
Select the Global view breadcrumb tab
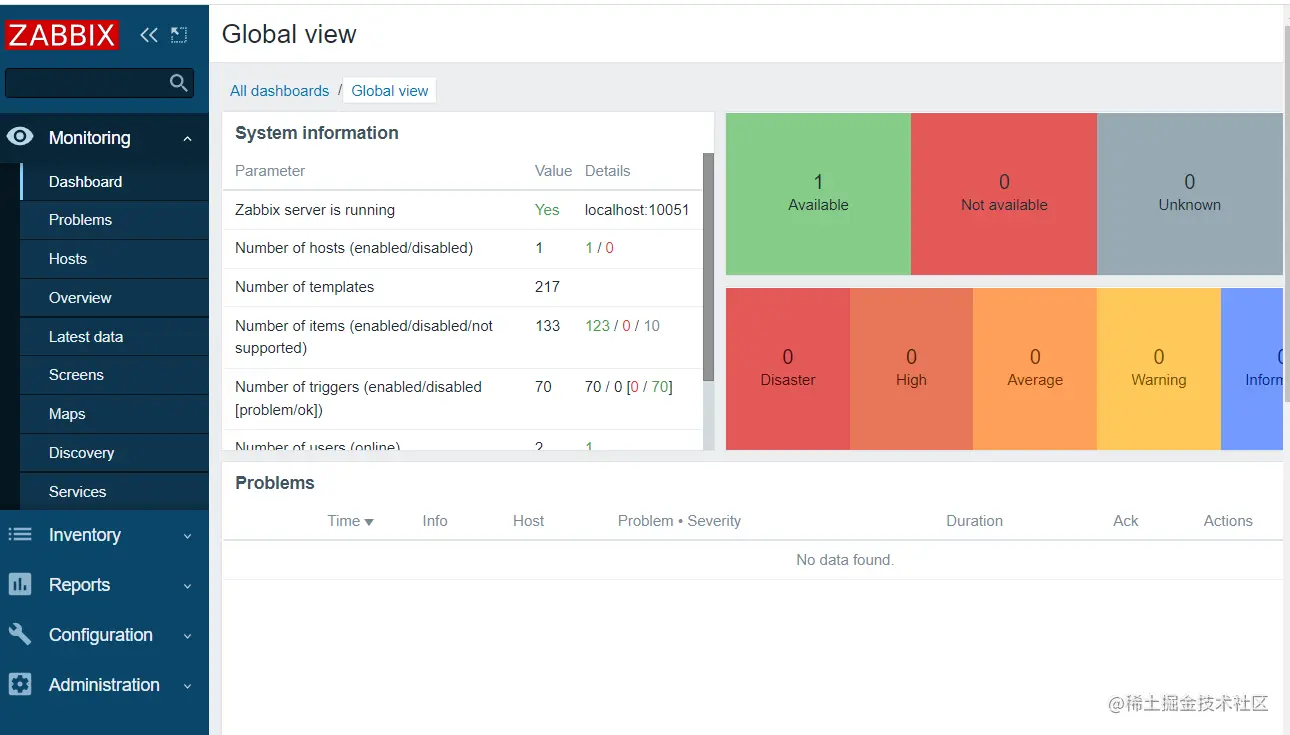click(x=390, y=91)
